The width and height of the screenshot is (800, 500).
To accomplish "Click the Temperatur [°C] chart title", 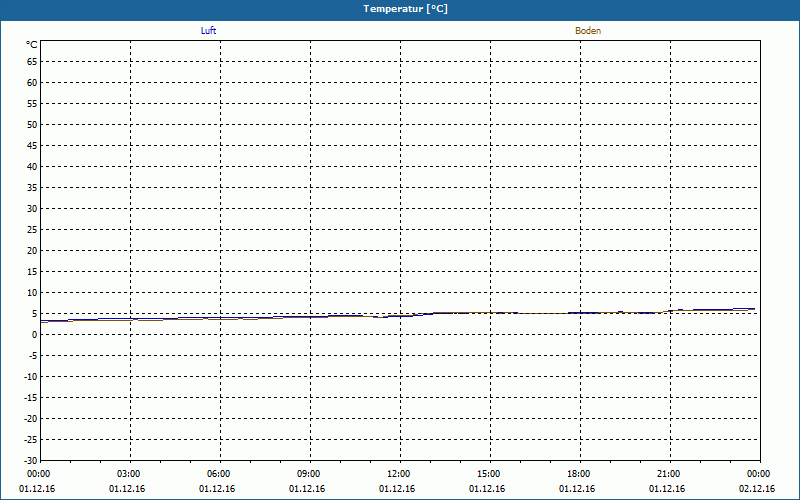I will tap(406, 9).
